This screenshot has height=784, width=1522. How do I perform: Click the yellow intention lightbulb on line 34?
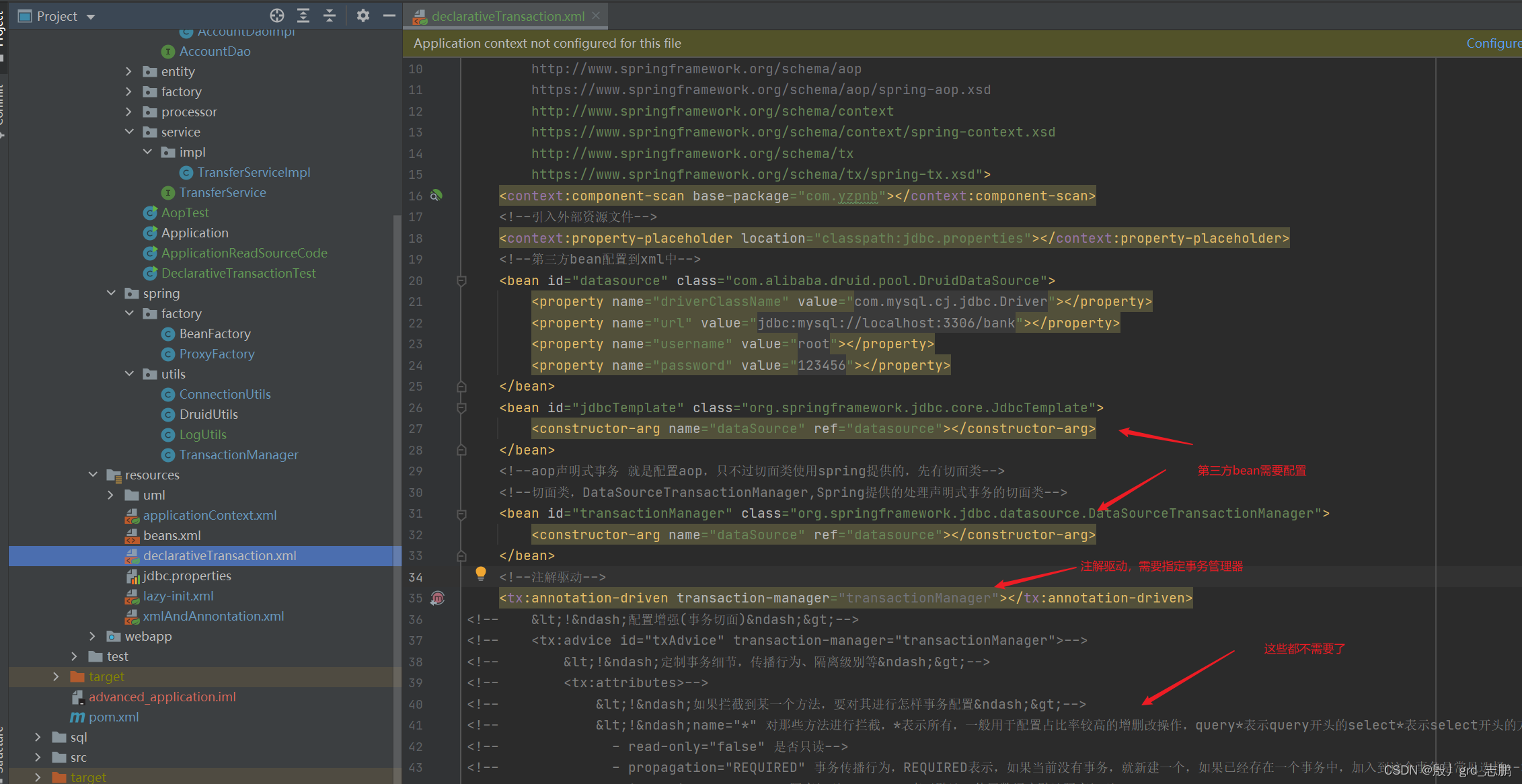480,574
